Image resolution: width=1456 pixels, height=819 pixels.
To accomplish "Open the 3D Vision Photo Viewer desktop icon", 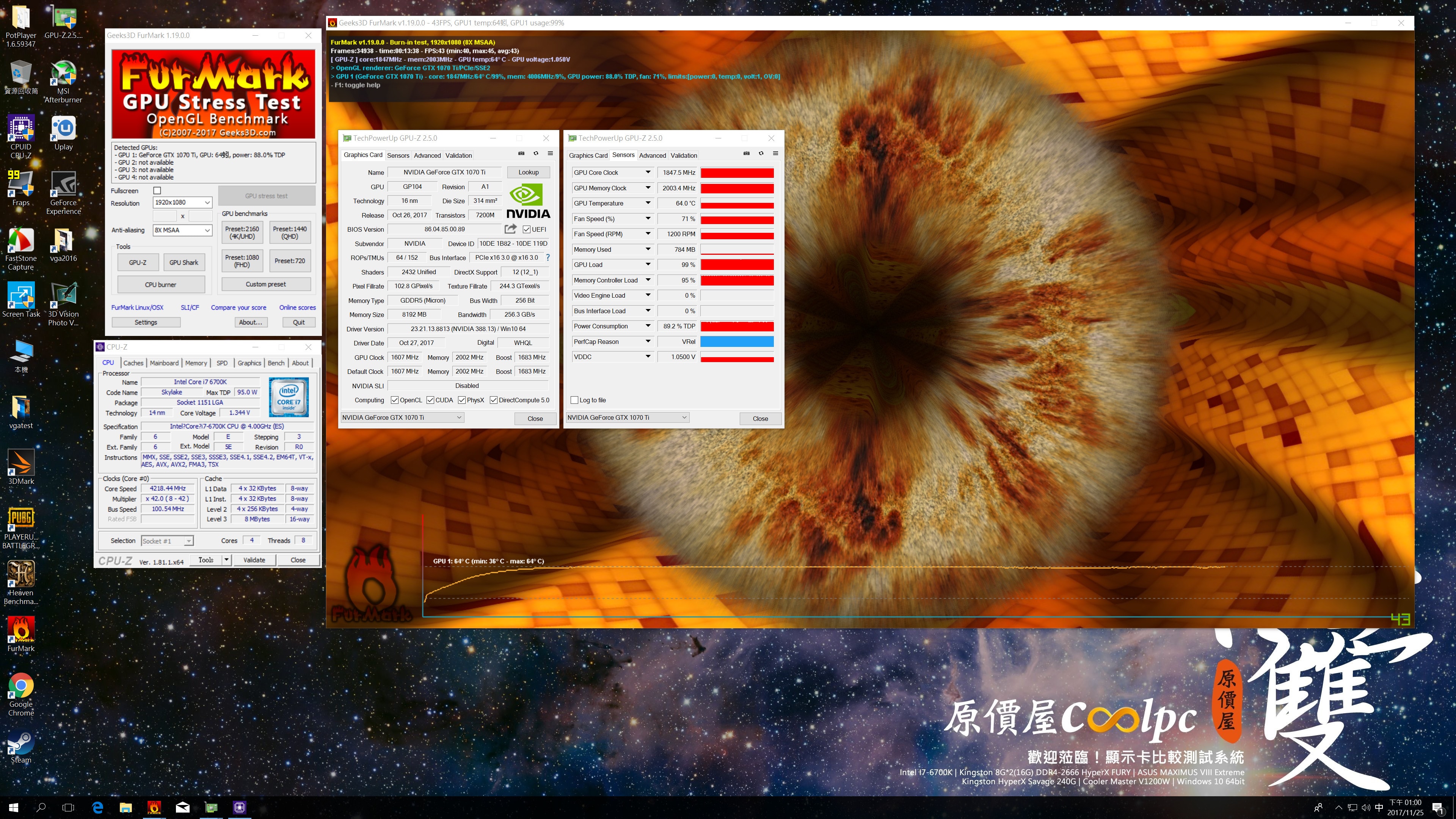I will click(63, 304).
